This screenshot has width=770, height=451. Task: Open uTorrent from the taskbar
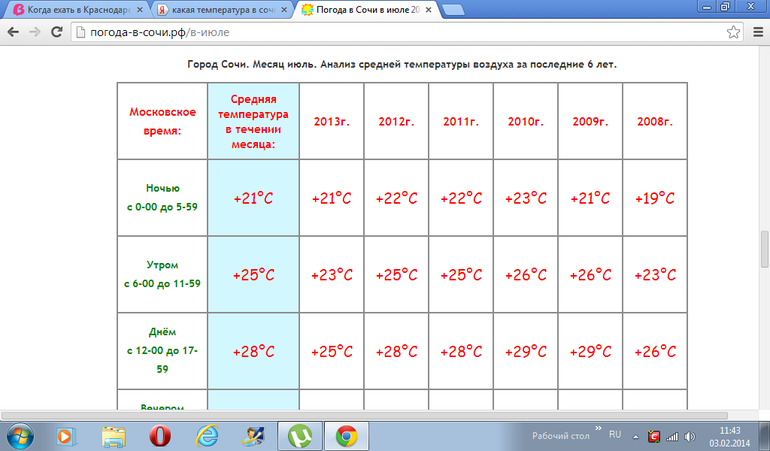pyautogui.click(x=299, y=436)
